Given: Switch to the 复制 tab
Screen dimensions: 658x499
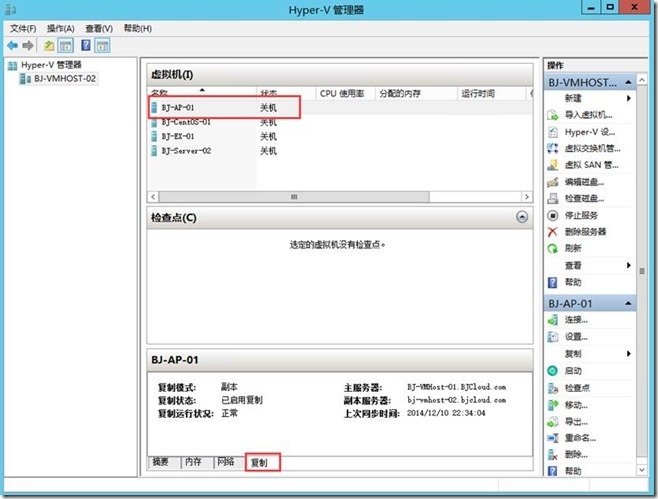Looking at the screenshot, I should click(x=259, y=463).
